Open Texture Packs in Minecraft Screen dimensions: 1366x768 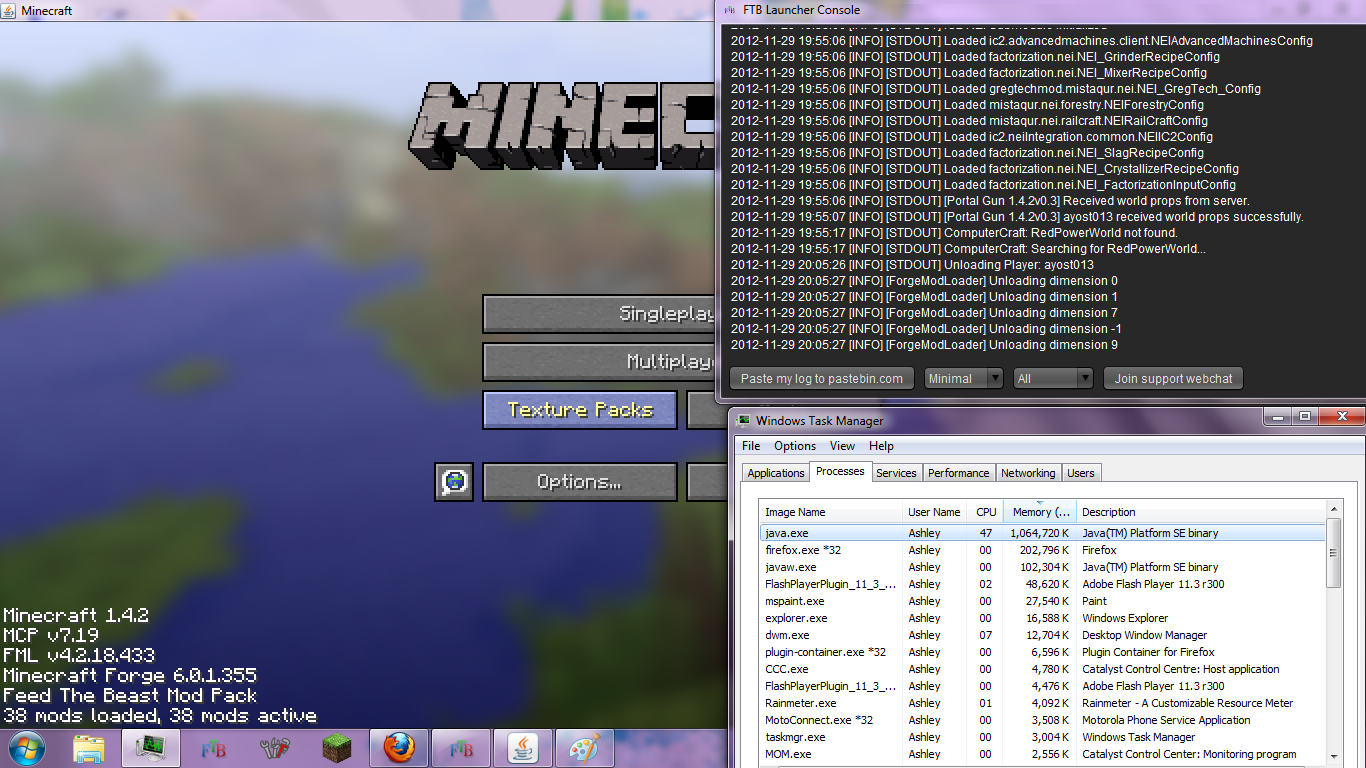[x=580, y=409]
